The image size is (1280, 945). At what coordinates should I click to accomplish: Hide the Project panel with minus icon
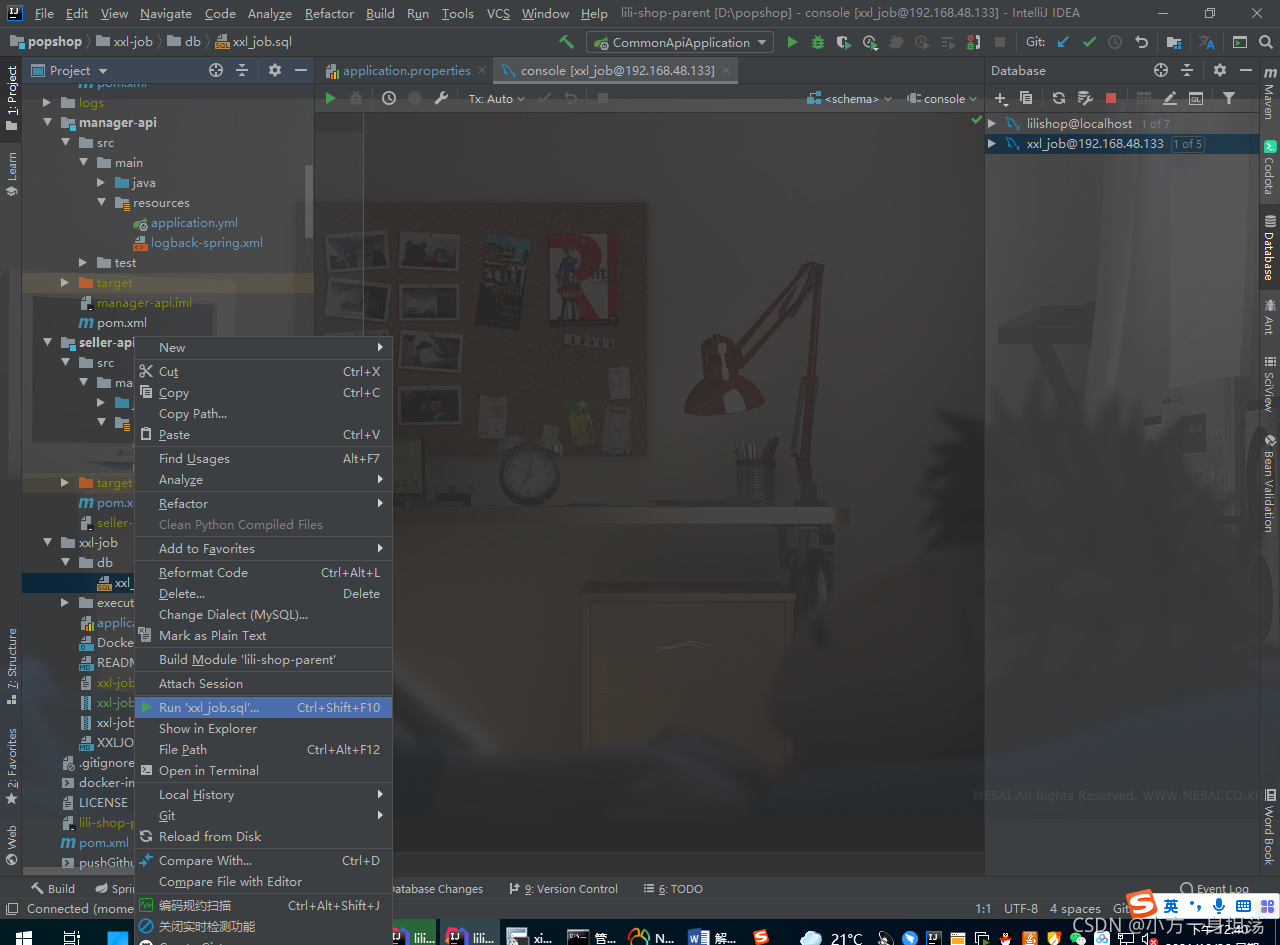click(x=301, y=70)
